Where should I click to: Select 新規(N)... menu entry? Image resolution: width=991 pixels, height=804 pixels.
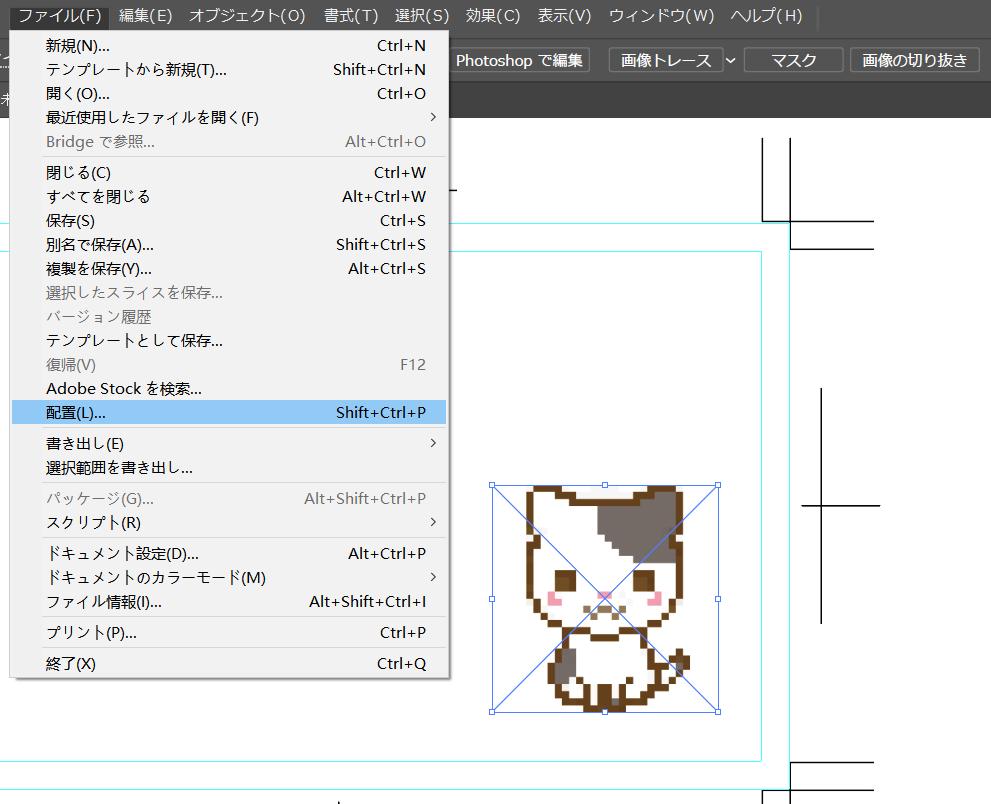tap(78, 46)
